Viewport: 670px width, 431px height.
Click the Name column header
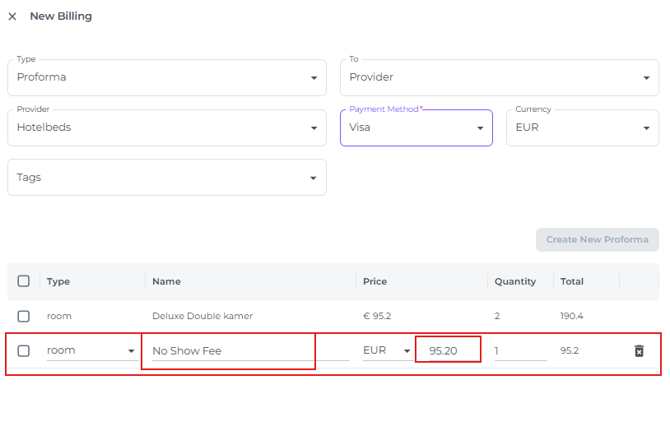pos(166,282)
